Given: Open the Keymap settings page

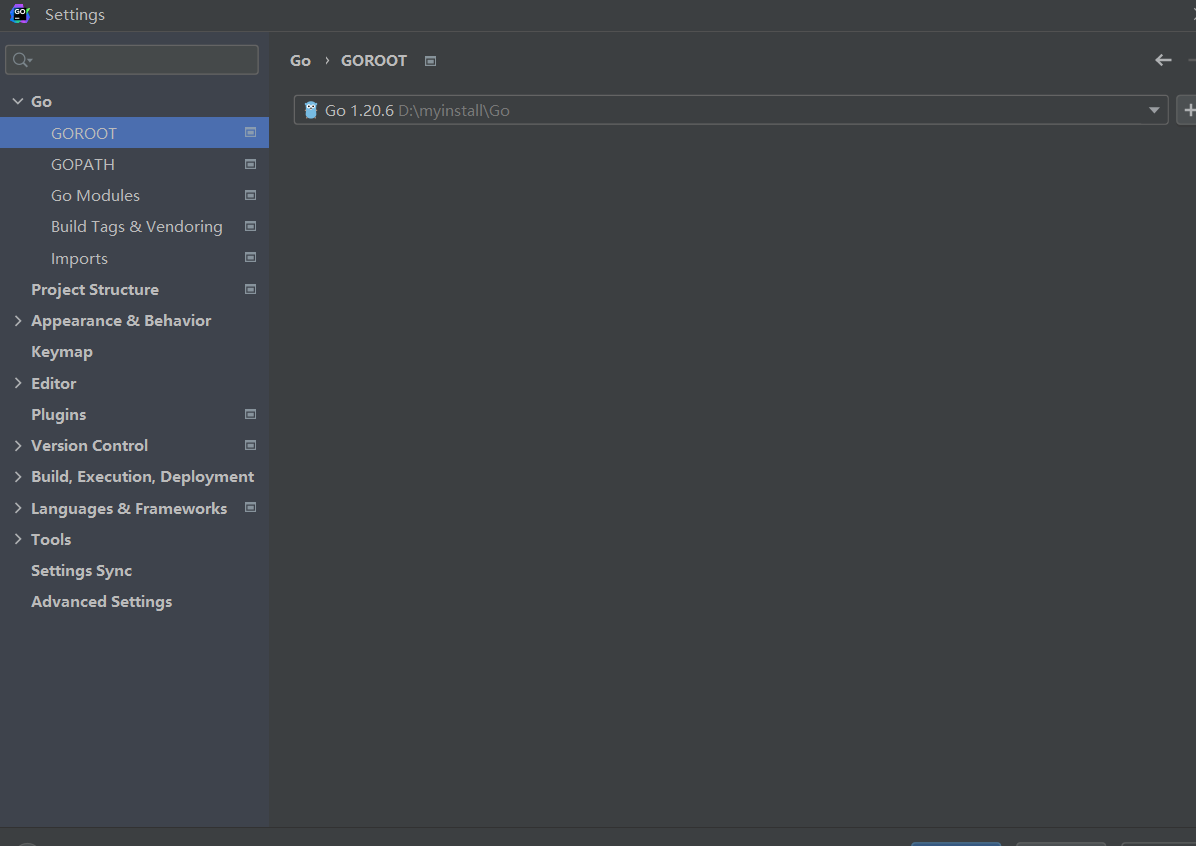Looking at the screenshot, I should pos(62,352).
